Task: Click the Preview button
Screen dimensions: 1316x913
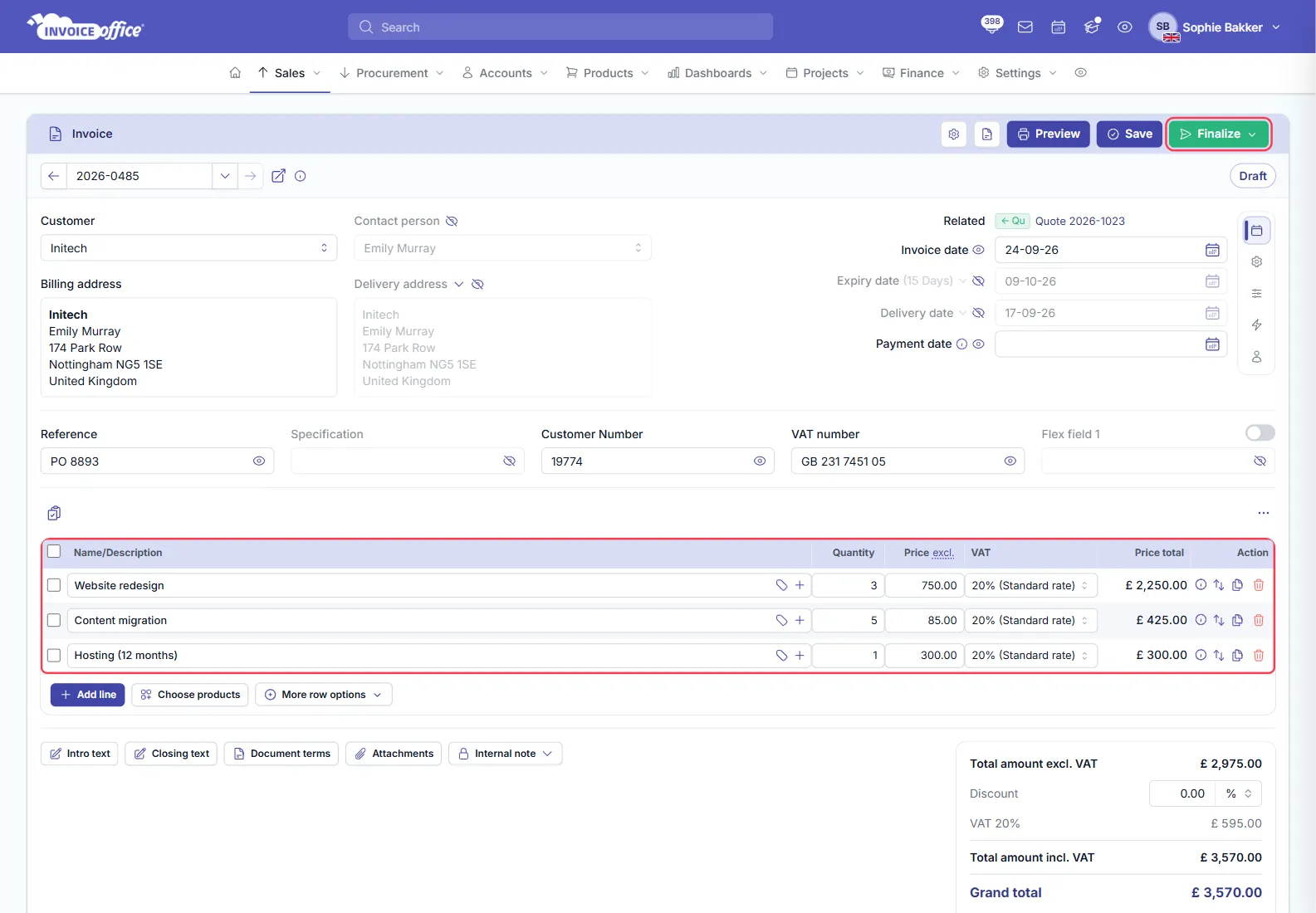Action: (x=1048, y=134)
